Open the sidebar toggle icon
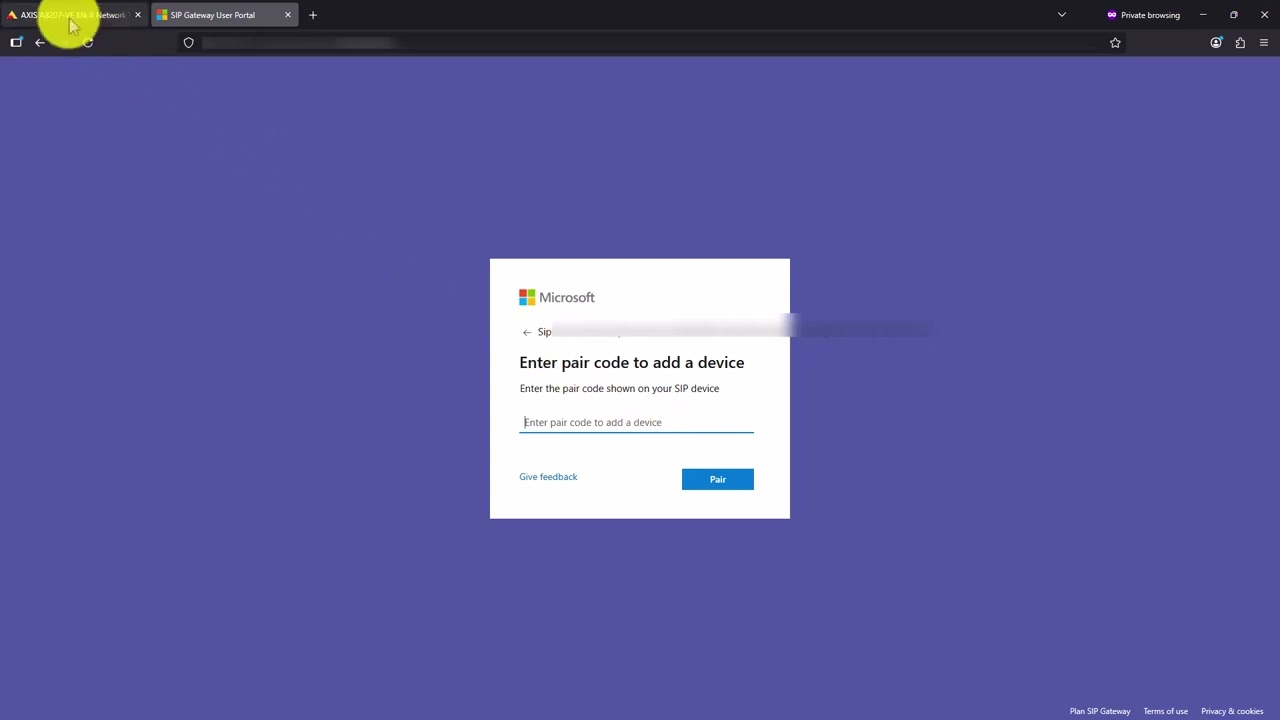1280x720 pixels. pyautogui.click(x=16, y=43)
